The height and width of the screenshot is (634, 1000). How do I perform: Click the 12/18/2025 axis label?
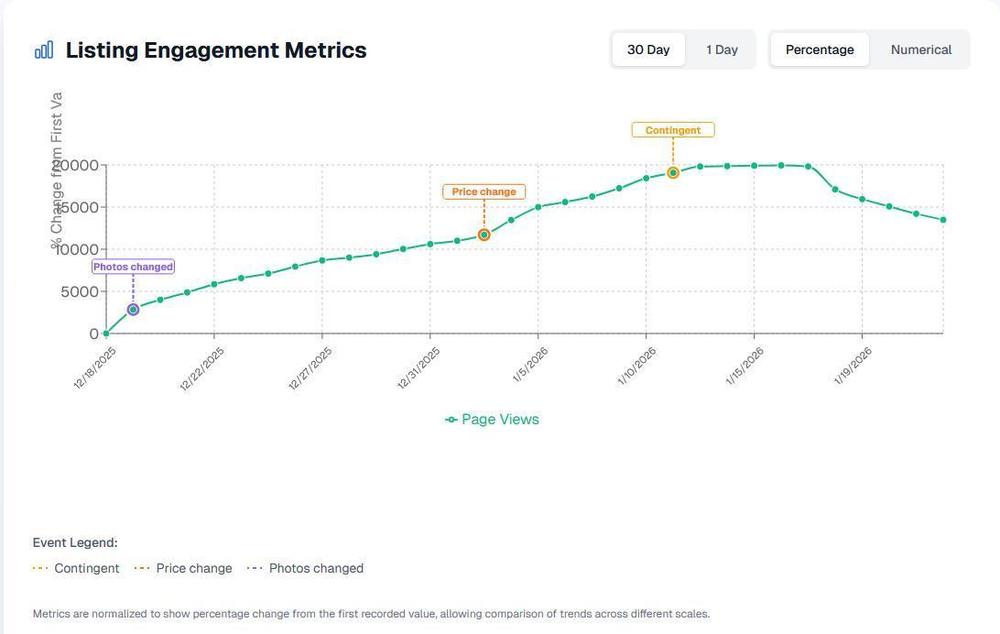94,364
